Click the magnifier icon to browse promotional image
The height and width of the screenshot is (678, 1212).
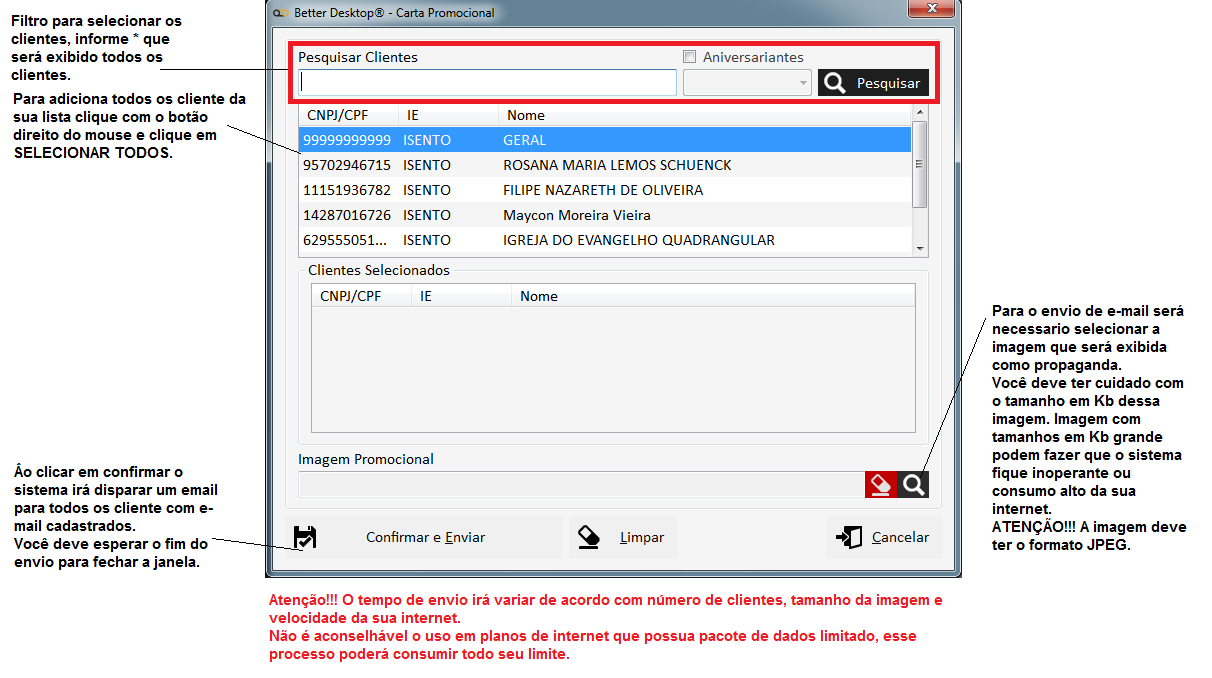pyautogui.click(x=913, y=485)
